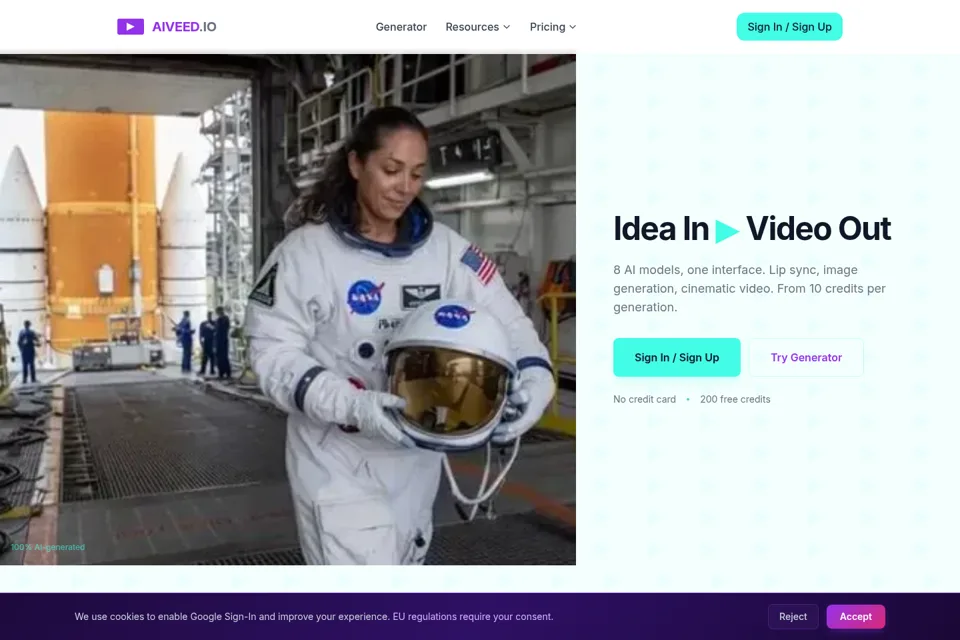Expand the Pricing dropdown menu
The height and width of the screenshot is (640, 960).
tap(553, 27)
